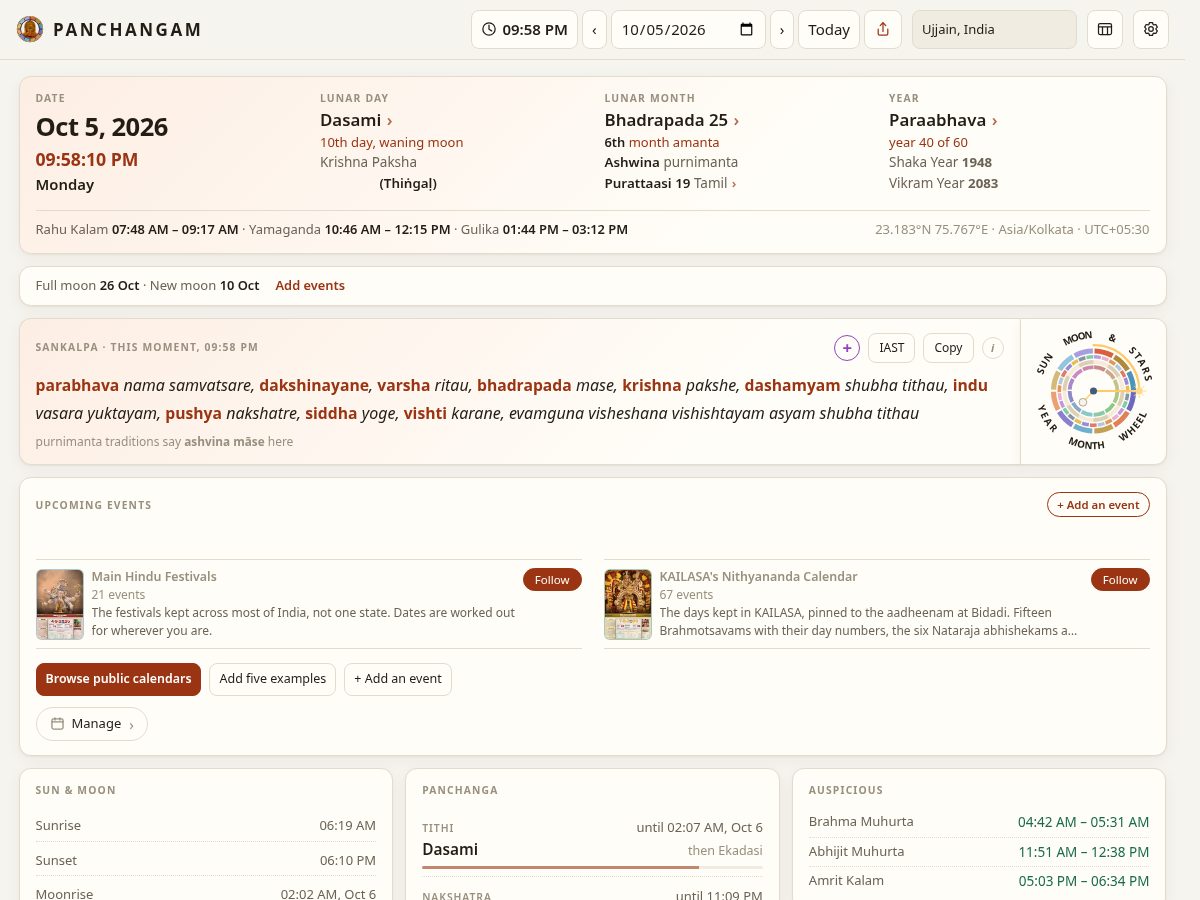The height and width of the screenshot is (900, 1200).
Task: Click the Dasami tithi progress bar
Action: [592, 867]
